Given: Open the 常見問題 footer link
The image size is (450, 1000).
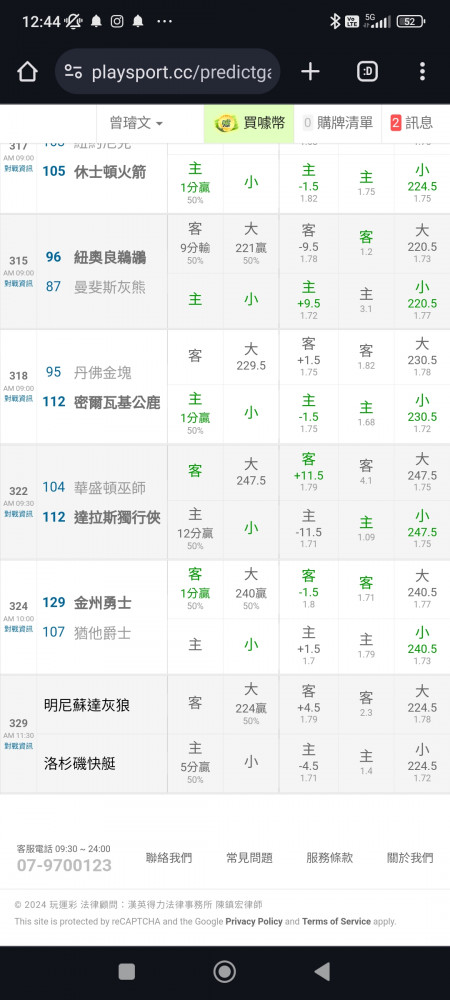Looking at the screenshot, I should click(x=249, y=858).
